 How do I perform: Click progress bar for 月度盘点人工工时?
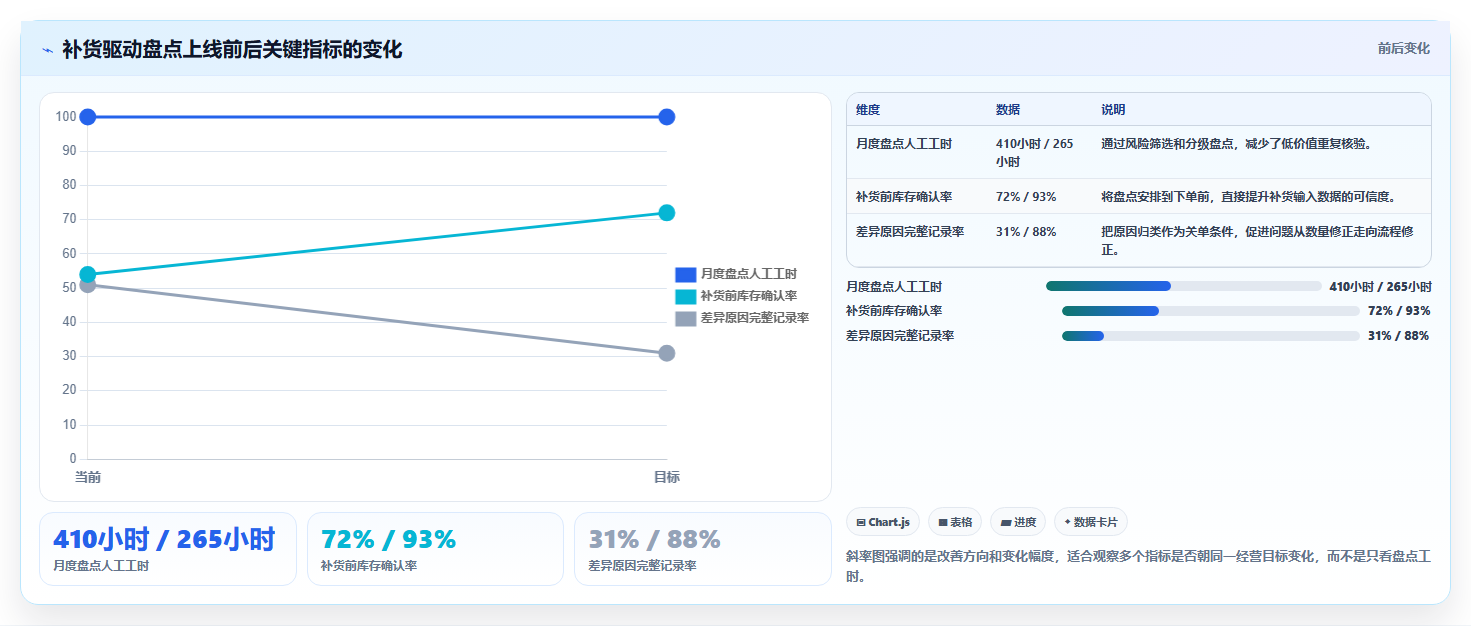click(1184, 286)
